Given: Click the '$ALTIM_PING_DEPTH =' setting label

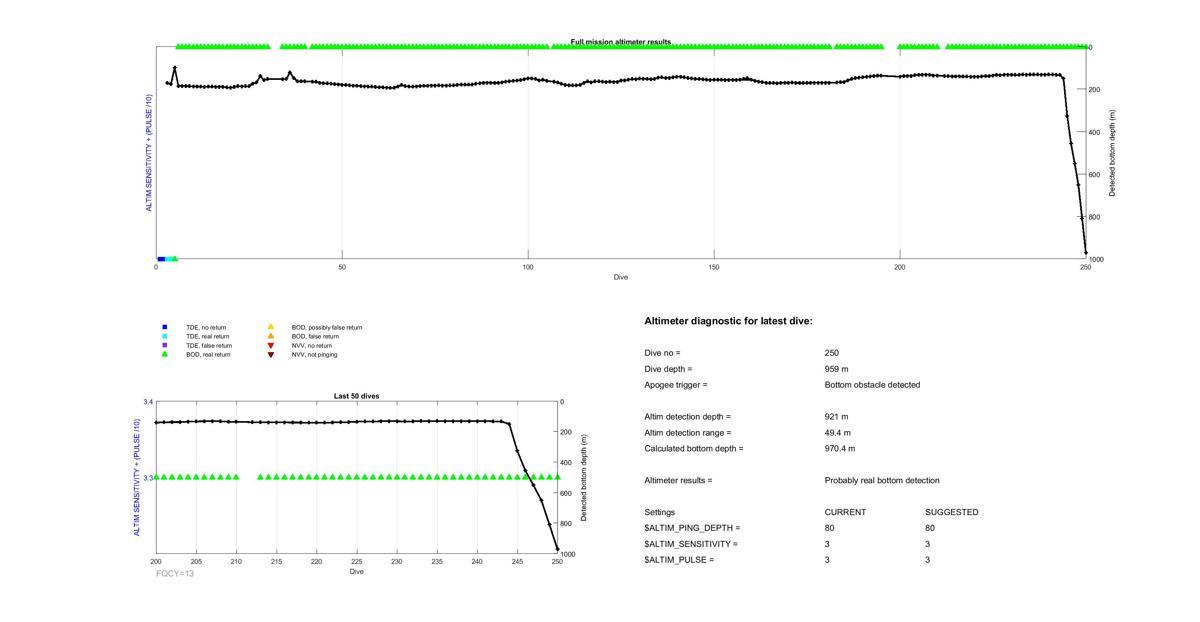Looking at the screenshot, I should pyautogui.click(x=692, y=528).
